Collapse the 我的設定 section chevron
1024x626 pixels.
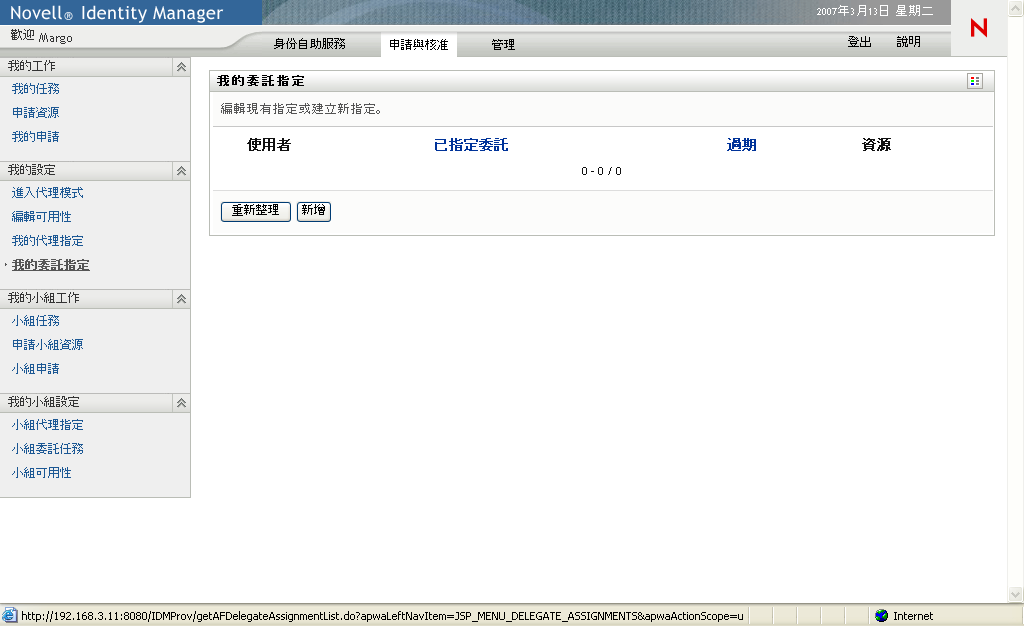click(x=181, y=170)
